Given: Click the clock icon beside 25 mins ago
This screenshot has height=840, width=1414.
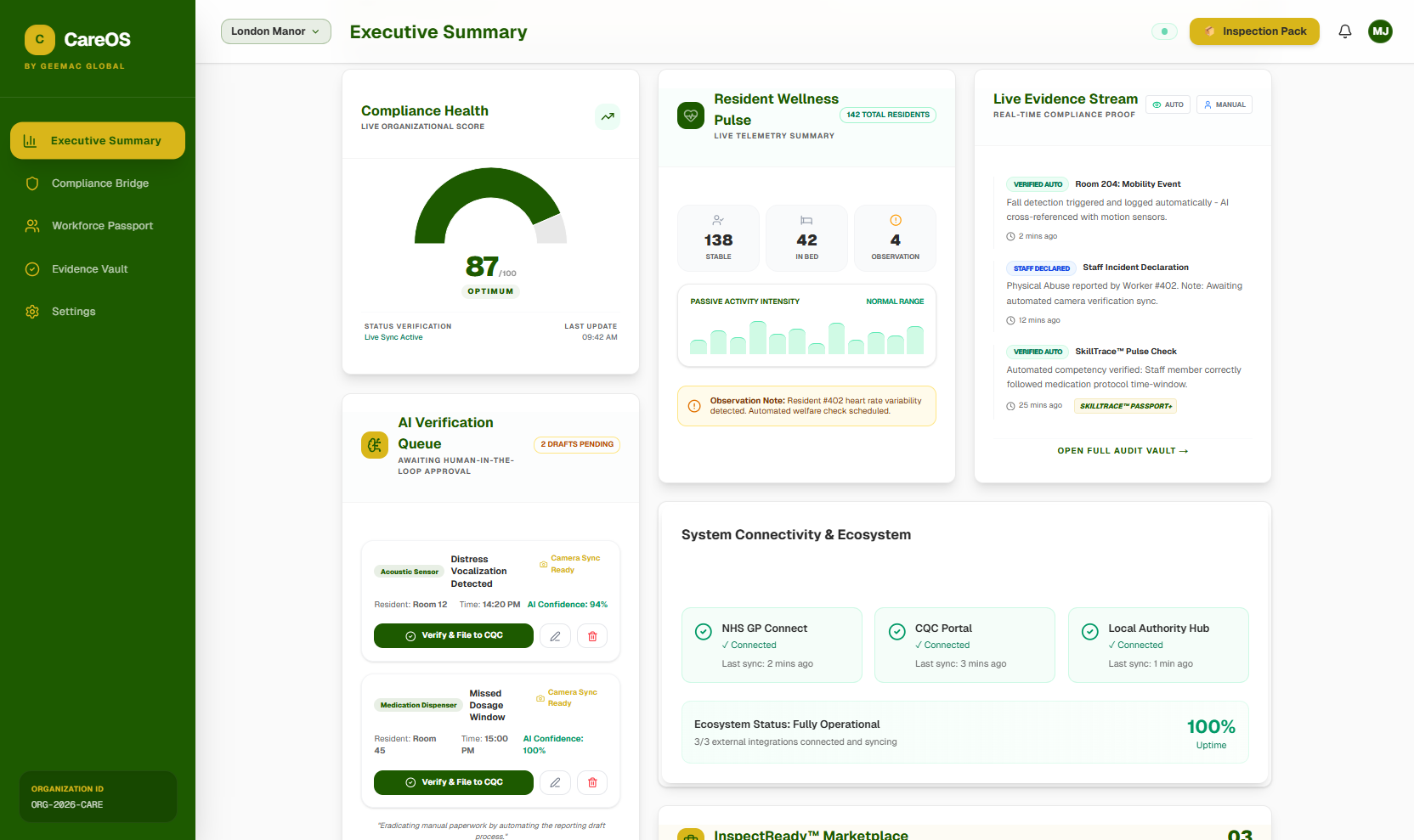Looking at the screenshot, I should pos(1010,406).
